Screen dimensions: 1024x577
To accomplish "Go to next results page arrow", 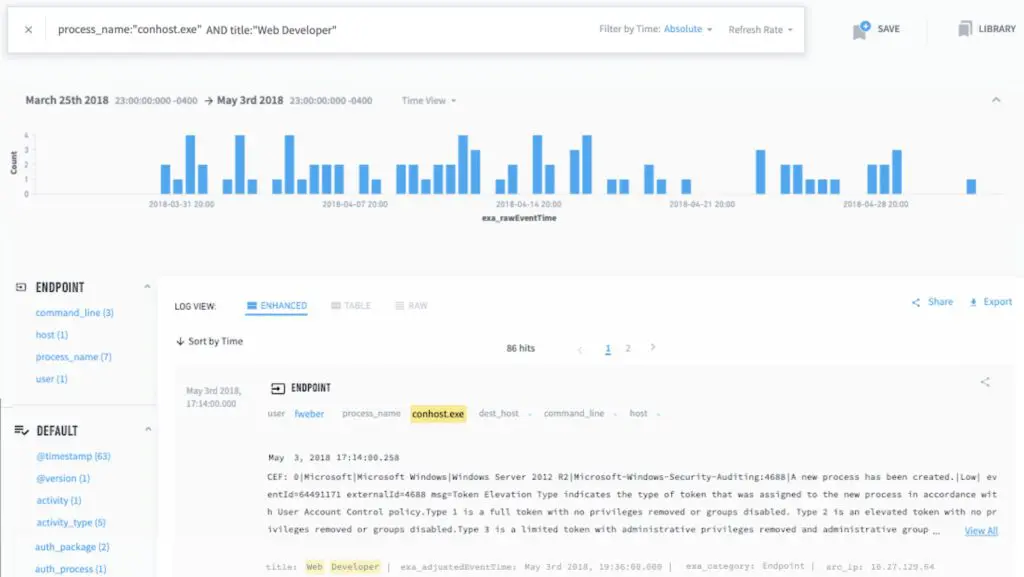I will pos(653,348).
